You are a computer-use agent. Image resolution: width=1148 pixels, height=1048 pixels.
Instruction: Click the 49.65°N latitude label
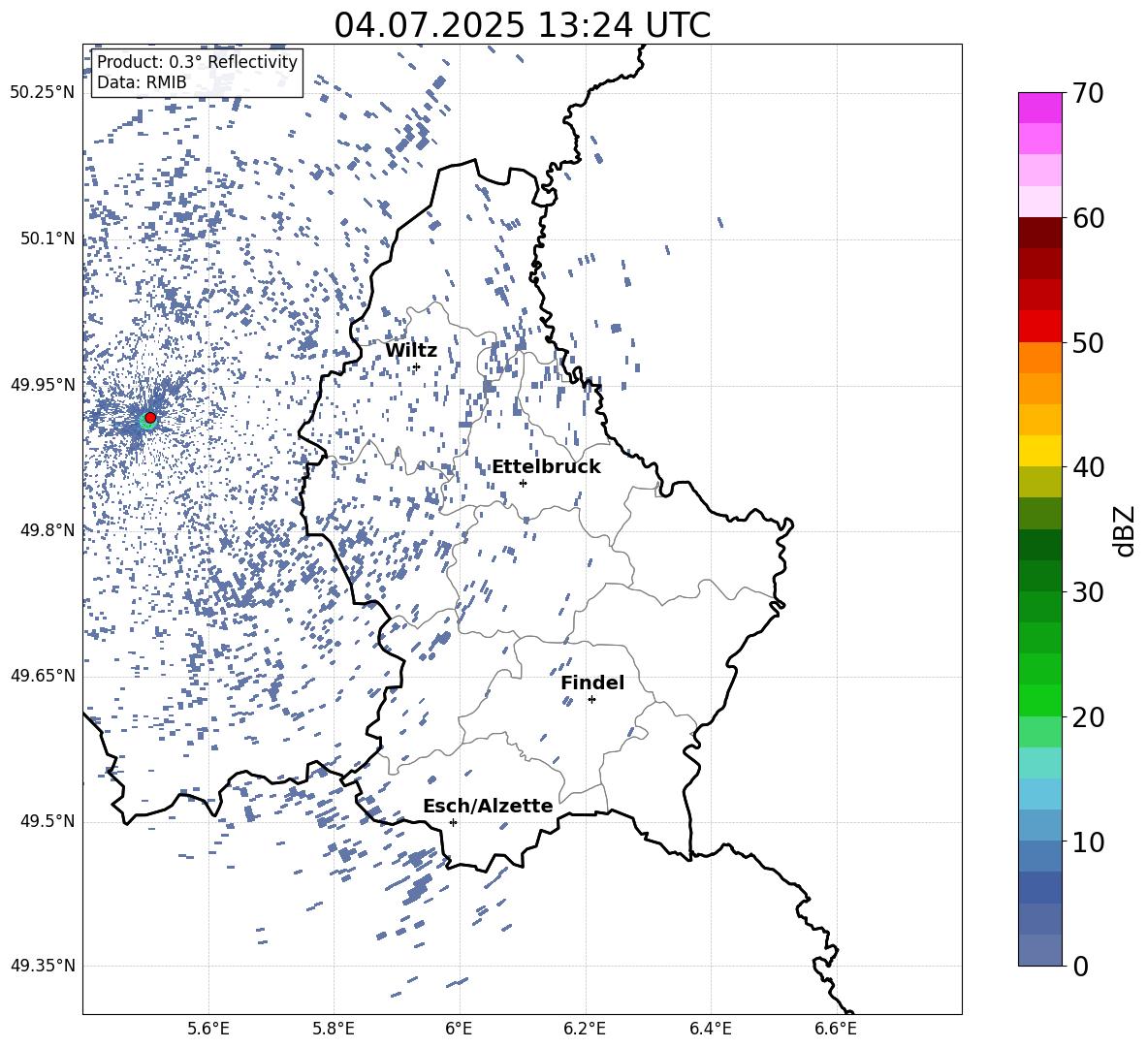pyautogui.click(x=43, y=676)
